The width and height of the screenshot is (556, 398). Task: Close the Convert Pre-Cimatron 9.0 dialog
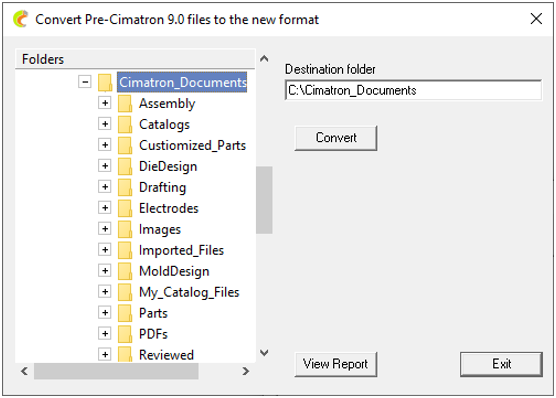[x=536, y=19]
